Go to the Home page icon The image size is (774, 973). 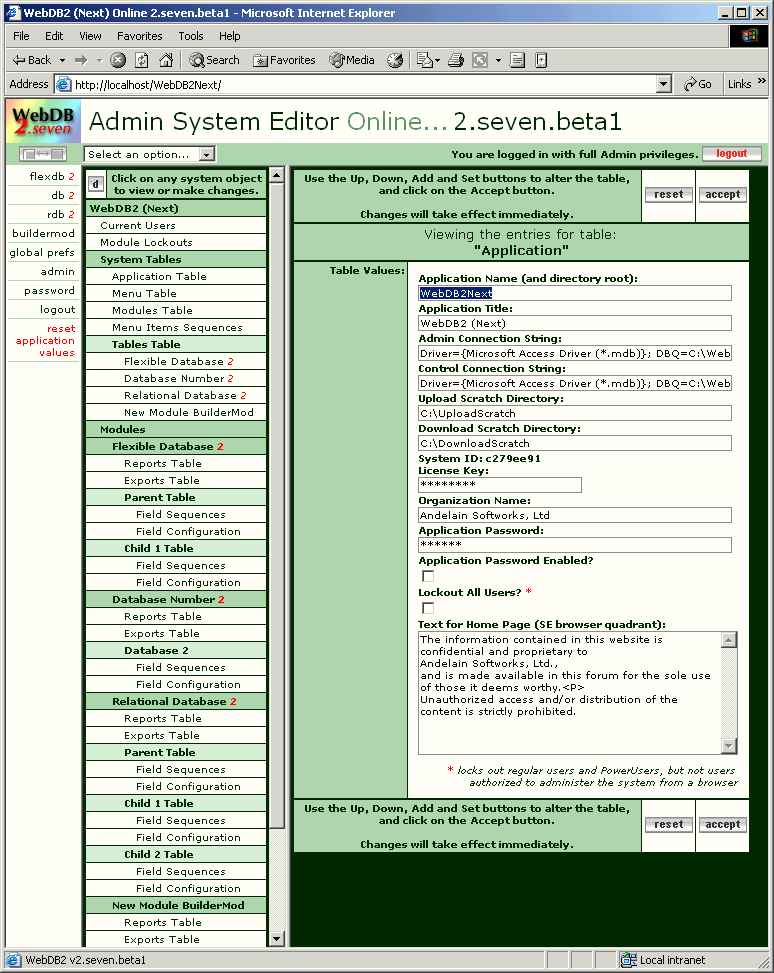coord(166,60)
